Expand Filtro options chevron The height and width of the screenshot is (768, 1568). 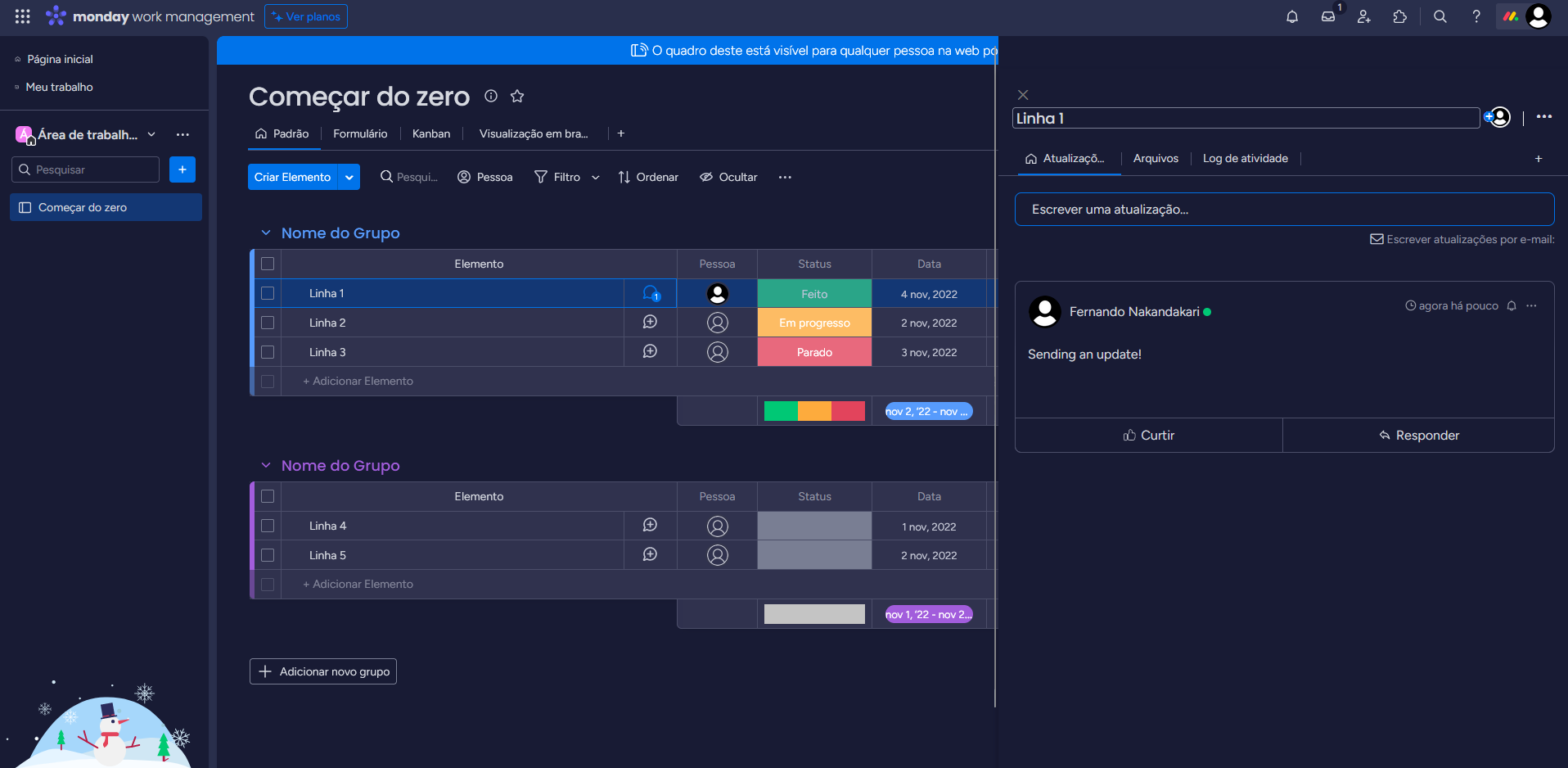point(596,178)
